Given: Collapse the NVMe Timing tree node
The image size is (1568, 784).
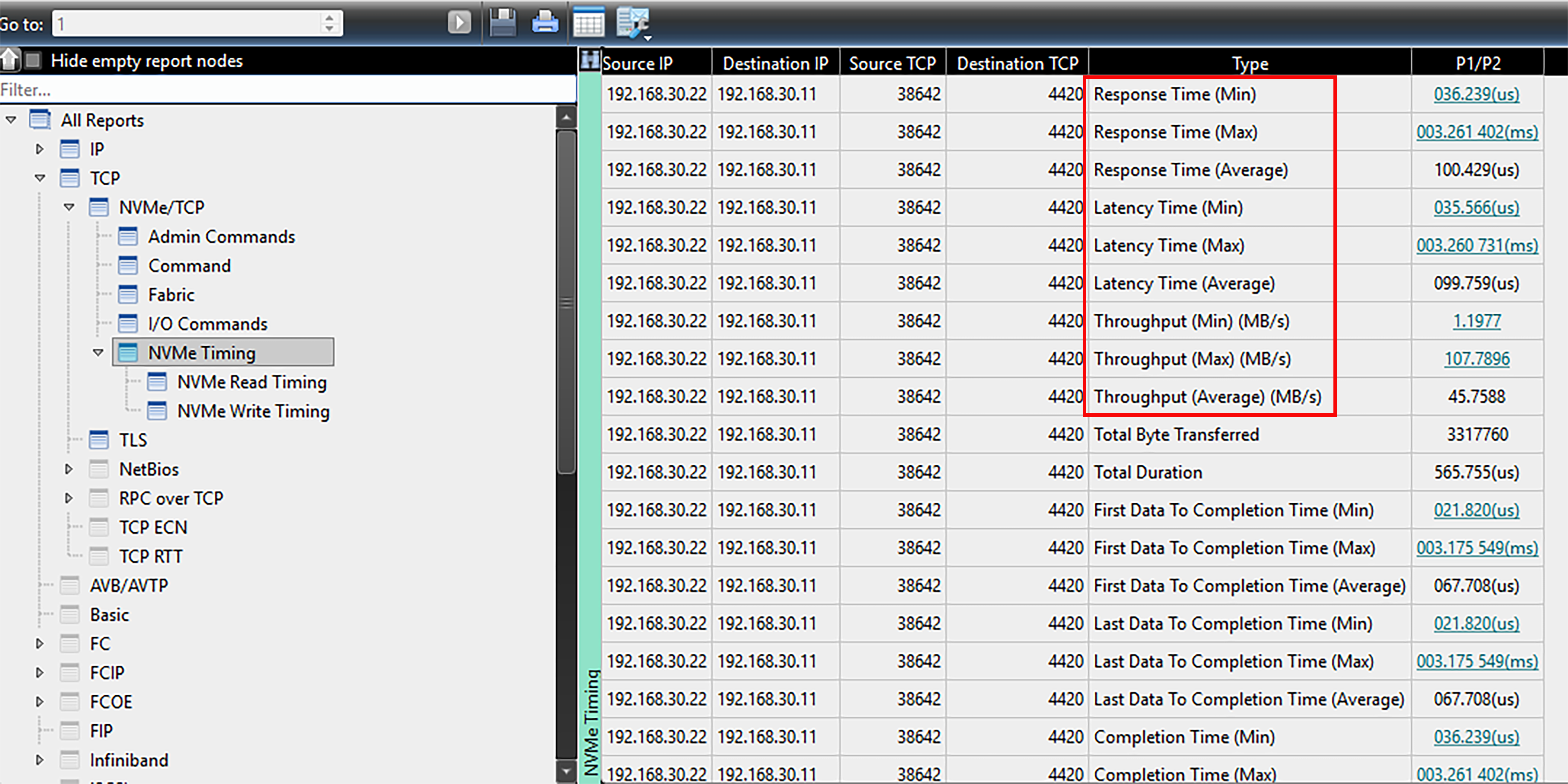Looking at the screenshot, I should (x=98, y=353).
